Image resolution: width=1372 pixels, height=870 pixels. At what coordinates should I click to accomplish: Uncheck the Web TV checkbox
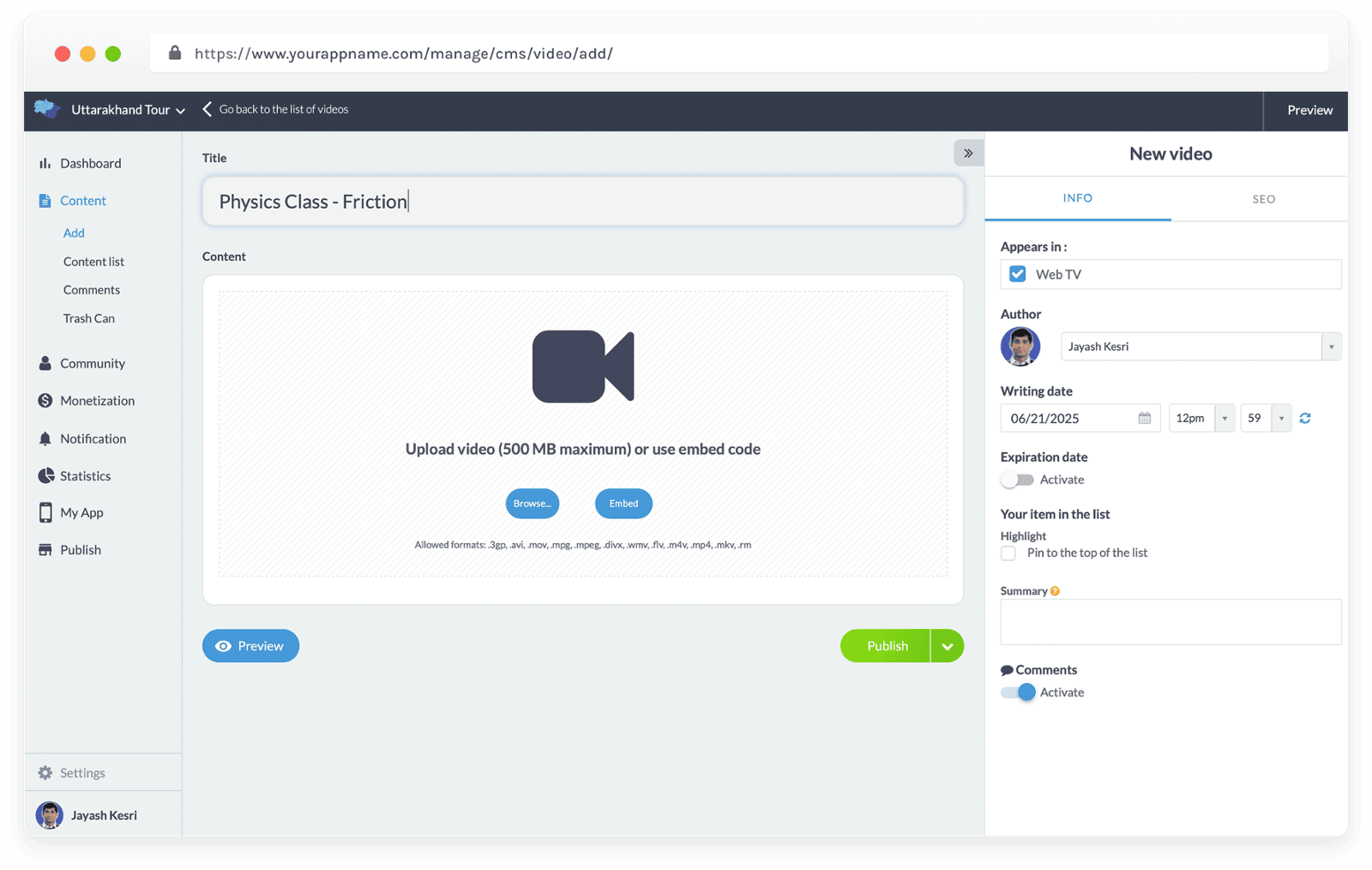[x=1018, y=275]
